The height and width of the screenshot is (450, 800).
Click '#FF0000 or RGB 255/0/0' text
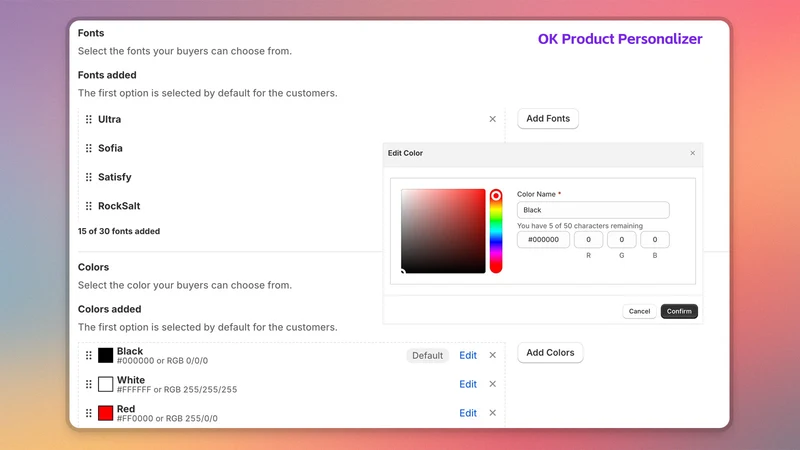[167, 418]
